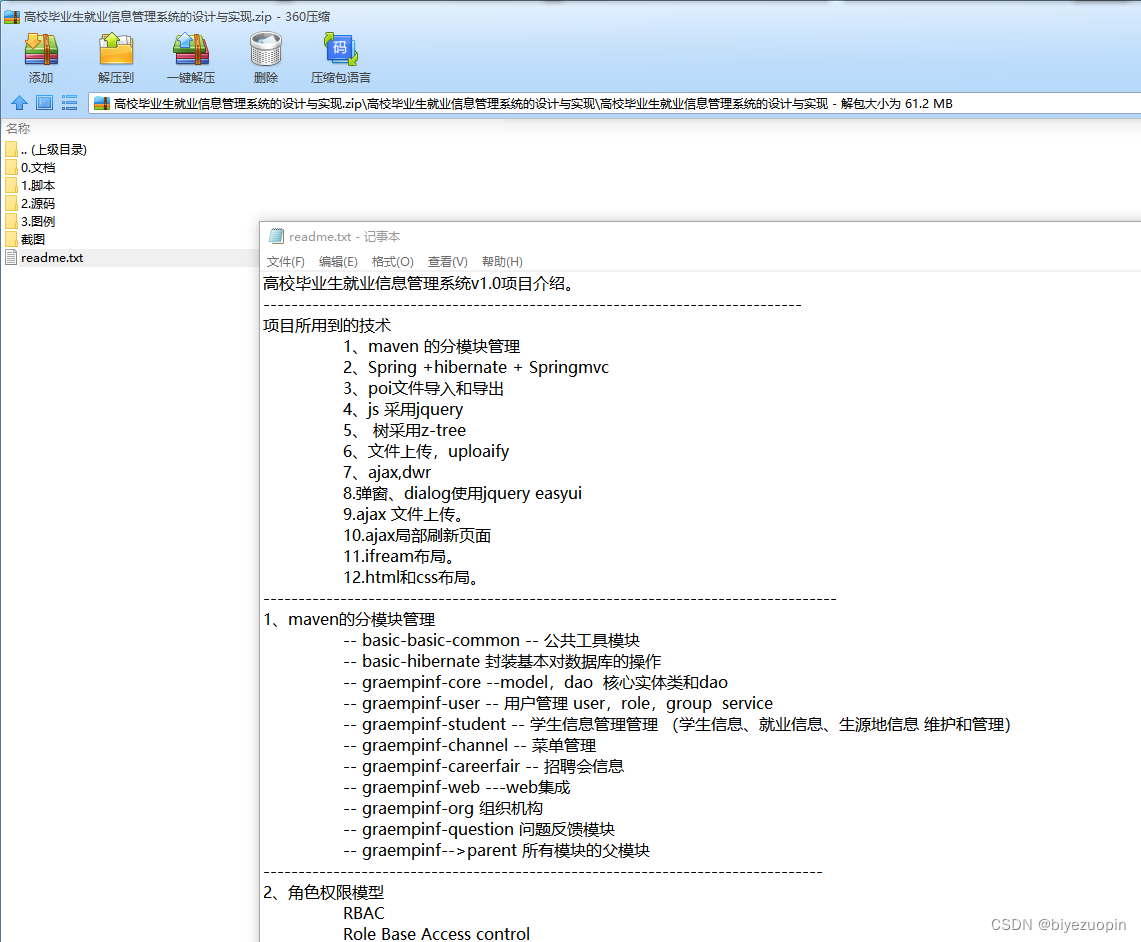Click the line poi文件导入和导出

(424, 388)
